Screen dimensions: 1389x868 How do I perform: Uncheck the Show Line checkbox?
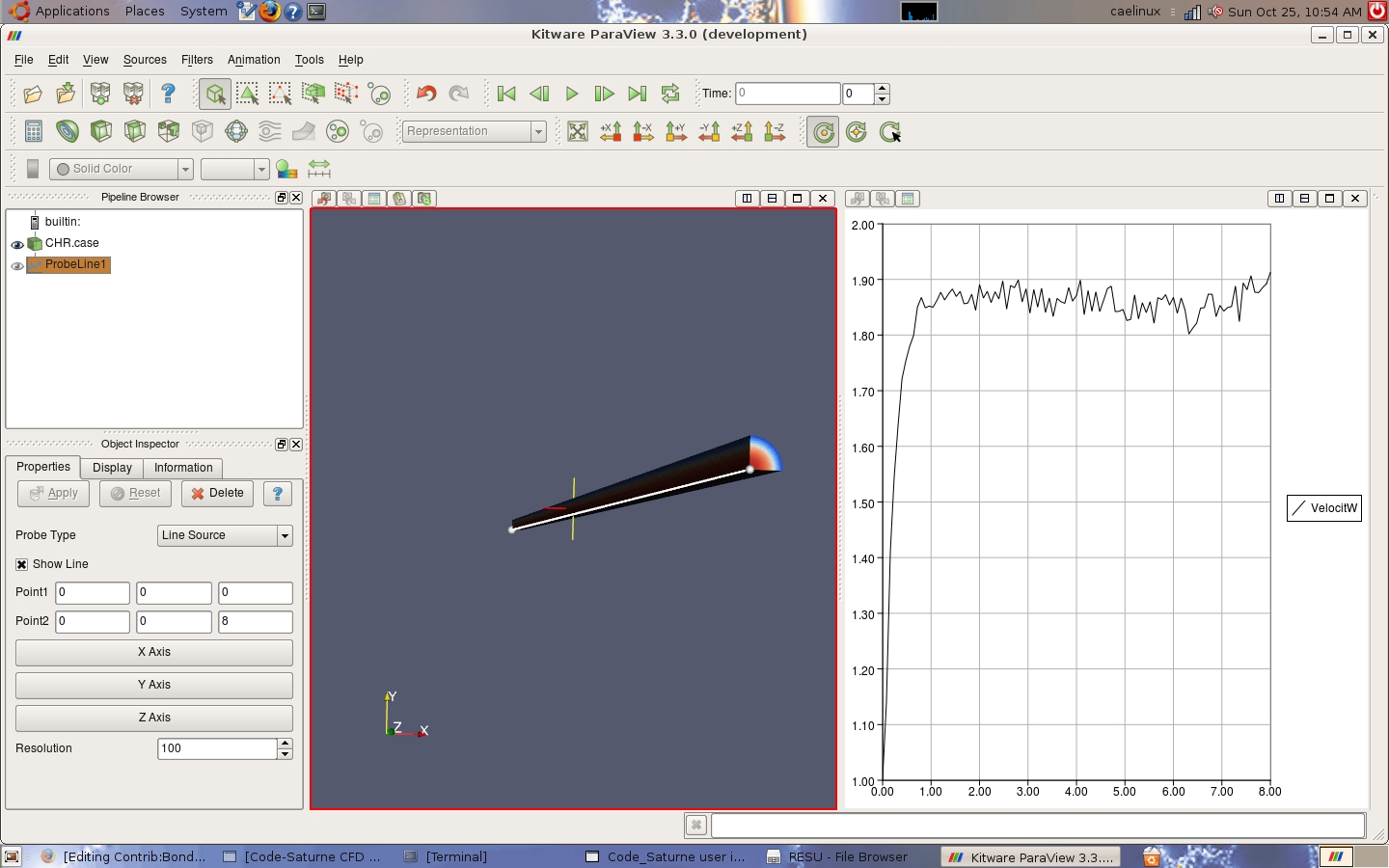coord(21,564)
